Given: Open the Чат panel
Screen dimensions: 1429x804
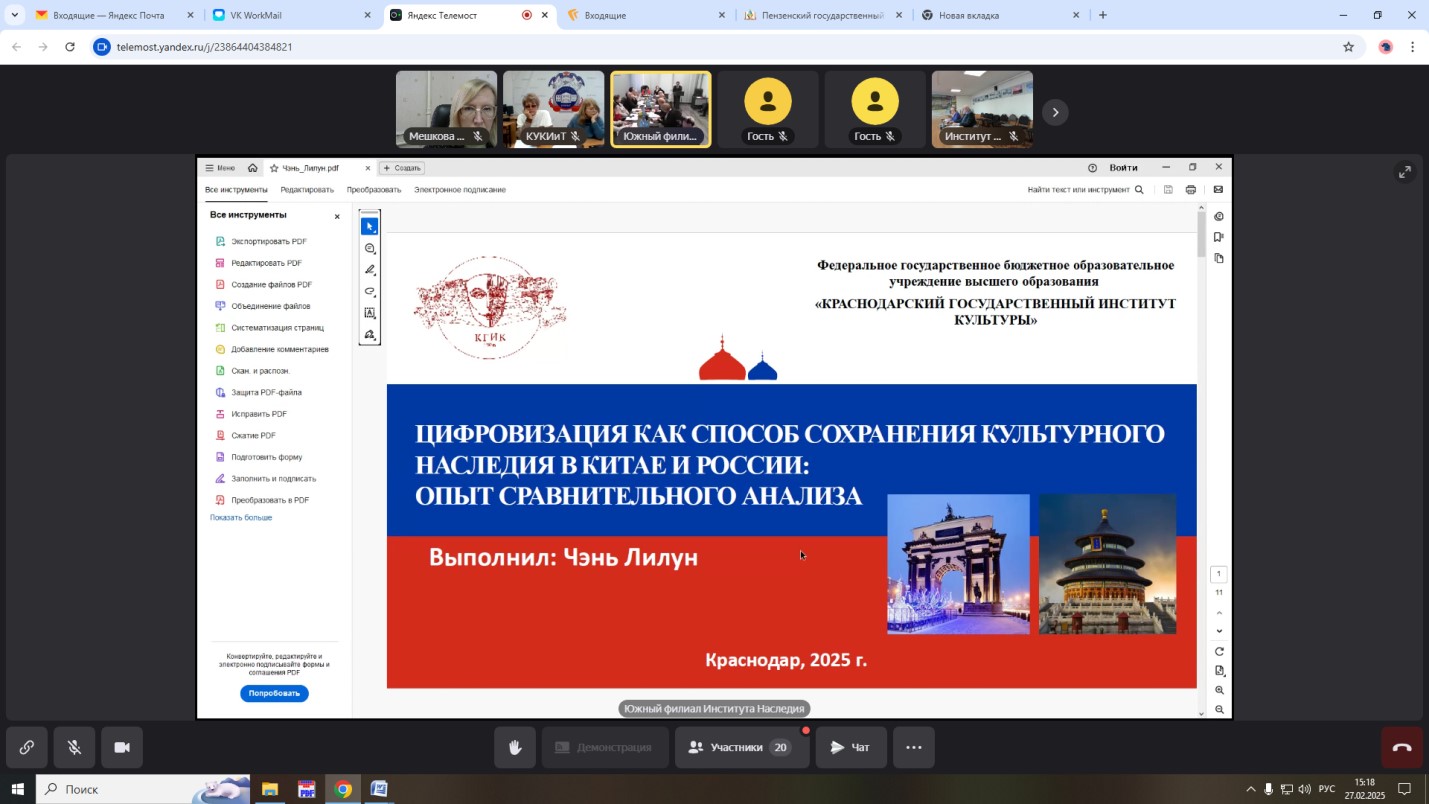Looking at the screenshot, I should click(x=850, y=748).
